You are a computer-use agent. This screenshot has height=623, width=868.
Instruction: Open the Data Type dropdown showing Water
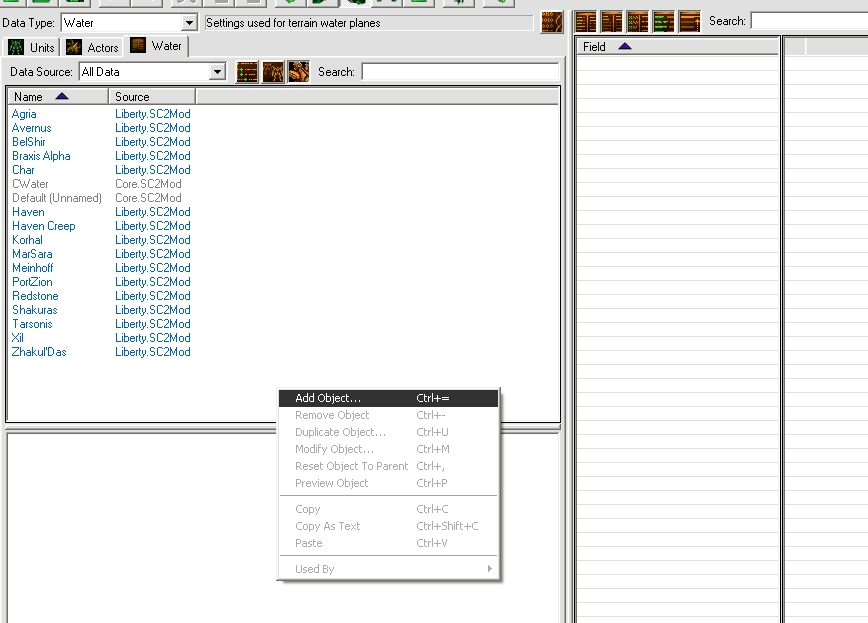[x=129, y=23]
